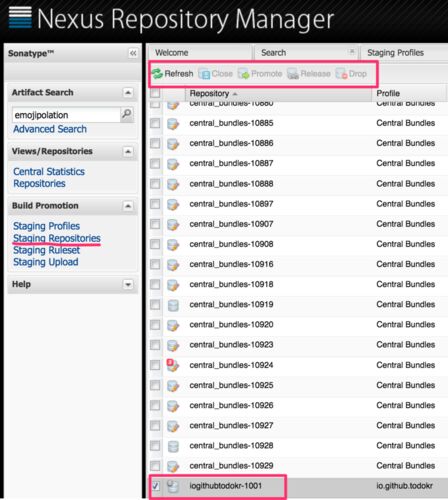Collapse the Artifact Search panel
This screenshot has width=448, height=500.
128,93
